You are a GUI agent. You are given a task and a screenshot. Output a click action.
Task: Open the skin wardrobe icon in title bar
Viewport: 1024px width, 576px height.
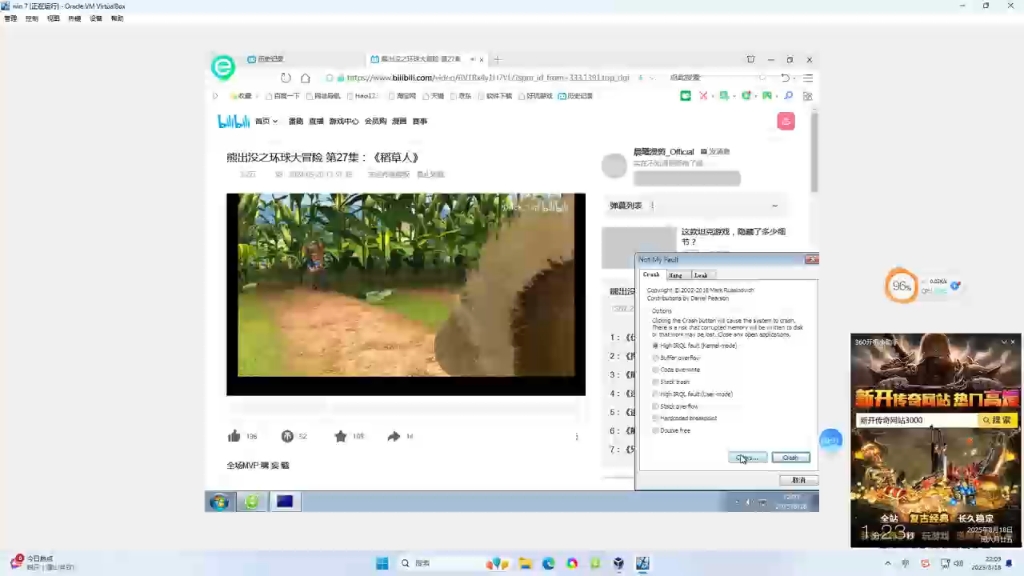pos(751,59)
